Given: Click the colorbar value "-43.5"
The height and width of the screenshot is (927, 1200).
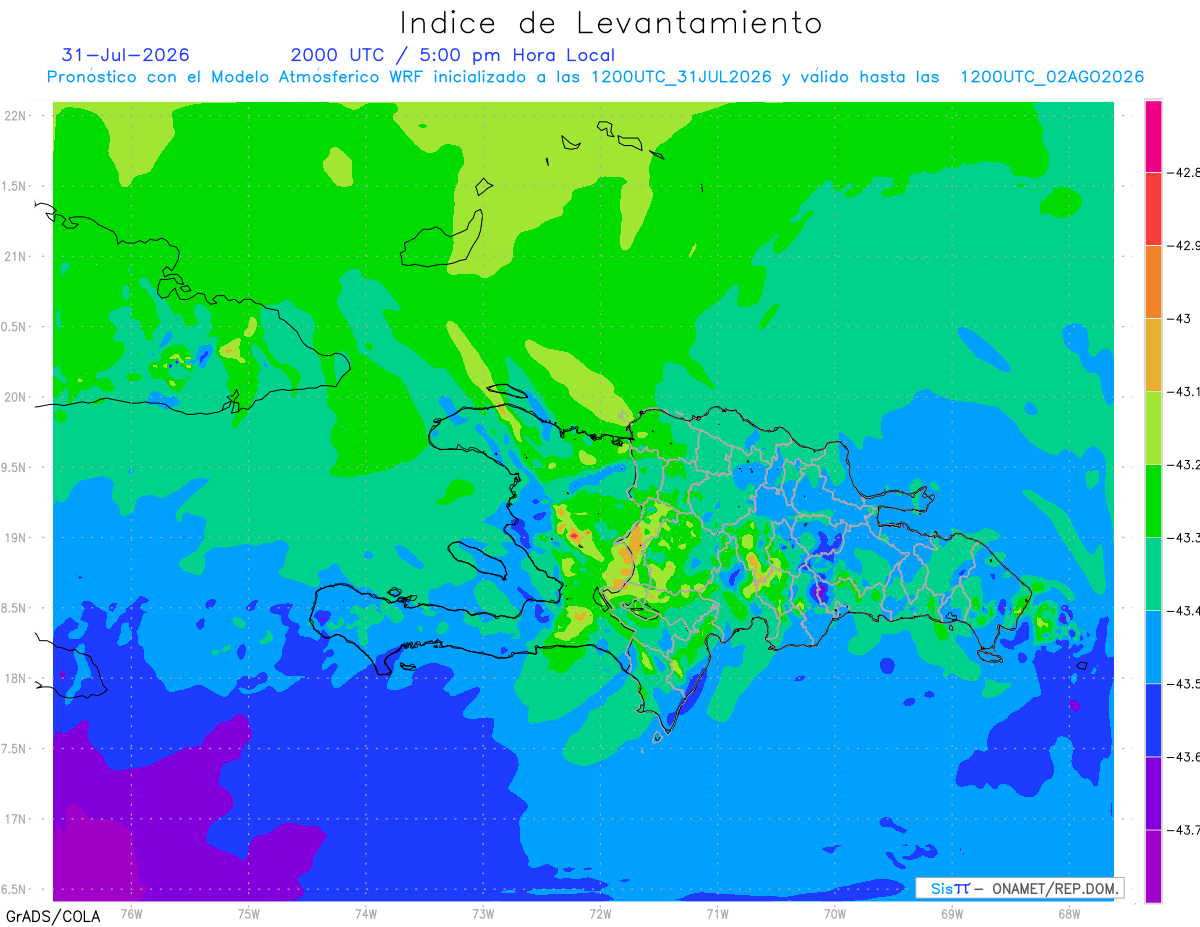Looking at the screenshot, I should point(1183,684).
